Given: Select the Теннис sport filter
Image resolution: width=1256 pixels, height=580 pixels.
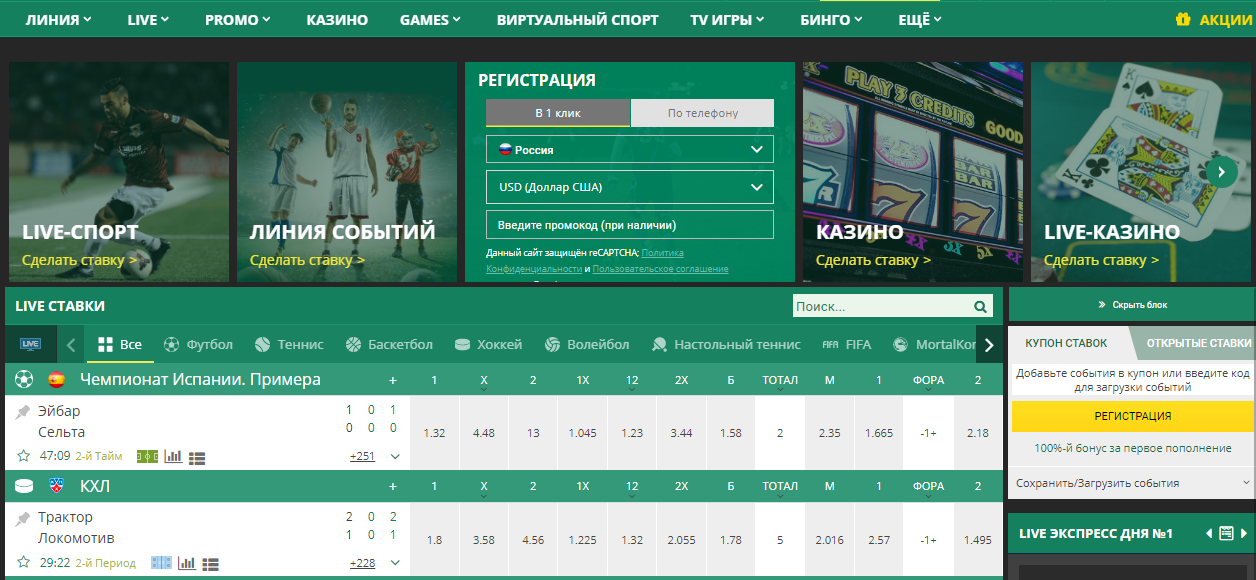Looking at the screenshot, I should click(289, 344).
